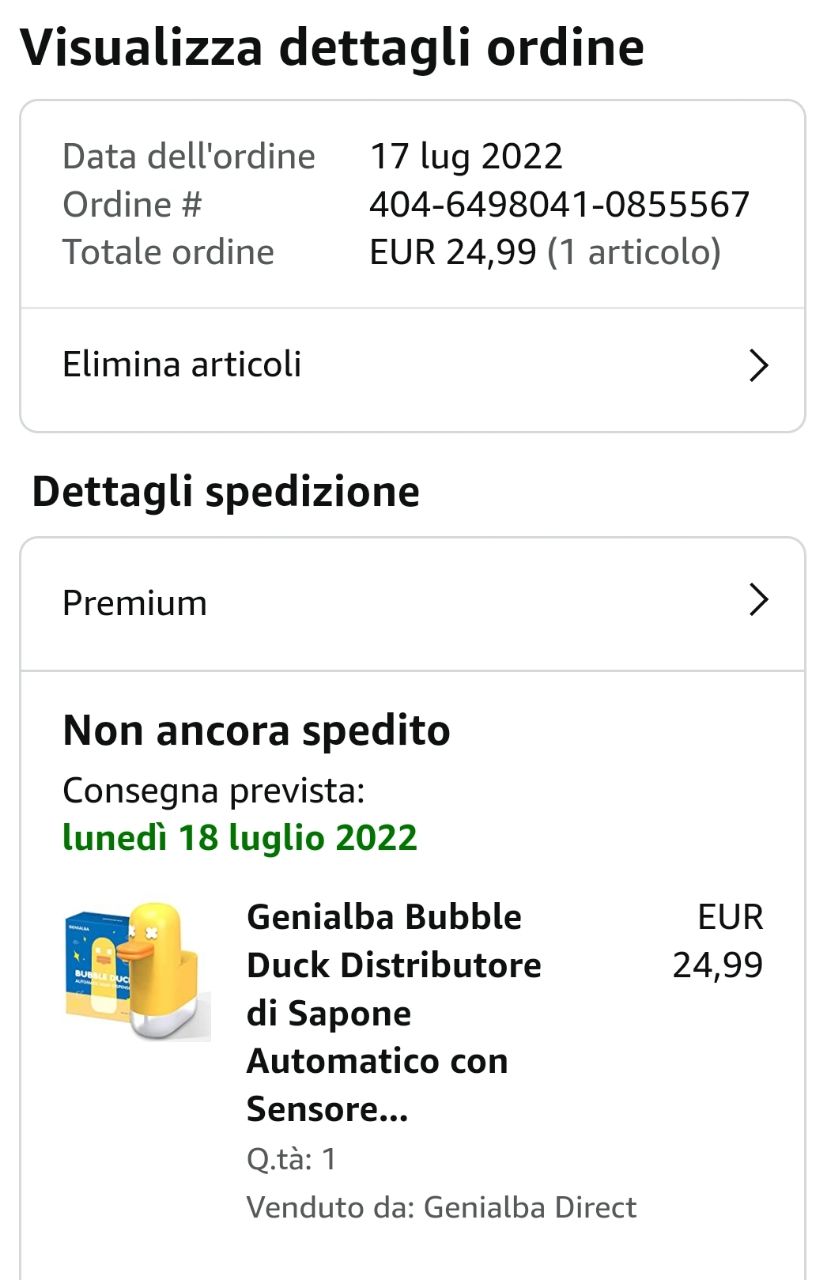Viewport: 814px width, 1280px height.
Task: Select order number 404-6498041-0855567
Action: coord(559,204)
